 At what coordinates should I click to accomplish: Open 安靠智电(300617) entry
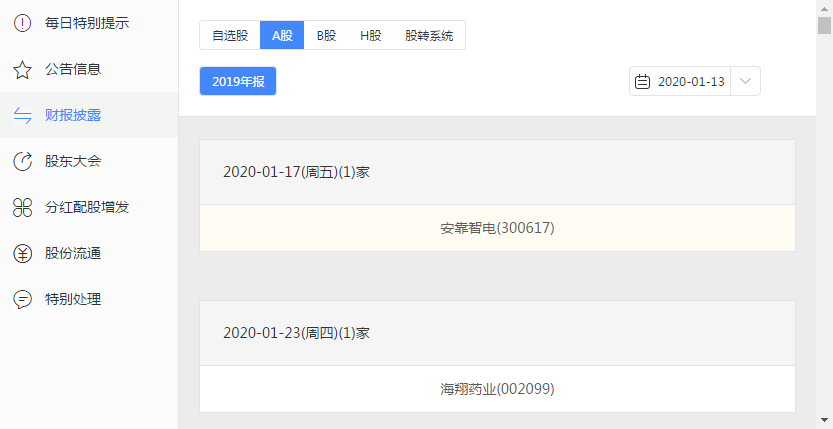(x=497, y=228)
